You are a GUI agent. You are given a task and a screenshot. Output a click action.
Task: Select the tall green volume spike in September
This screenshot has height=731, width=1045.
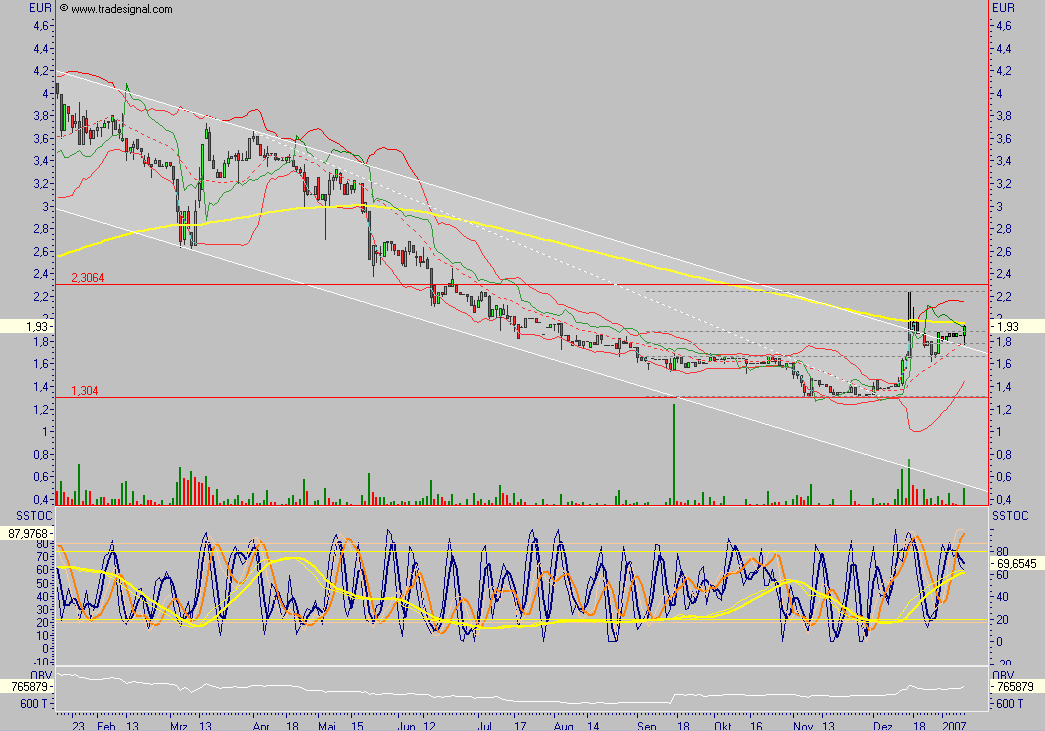pos(675,450)
